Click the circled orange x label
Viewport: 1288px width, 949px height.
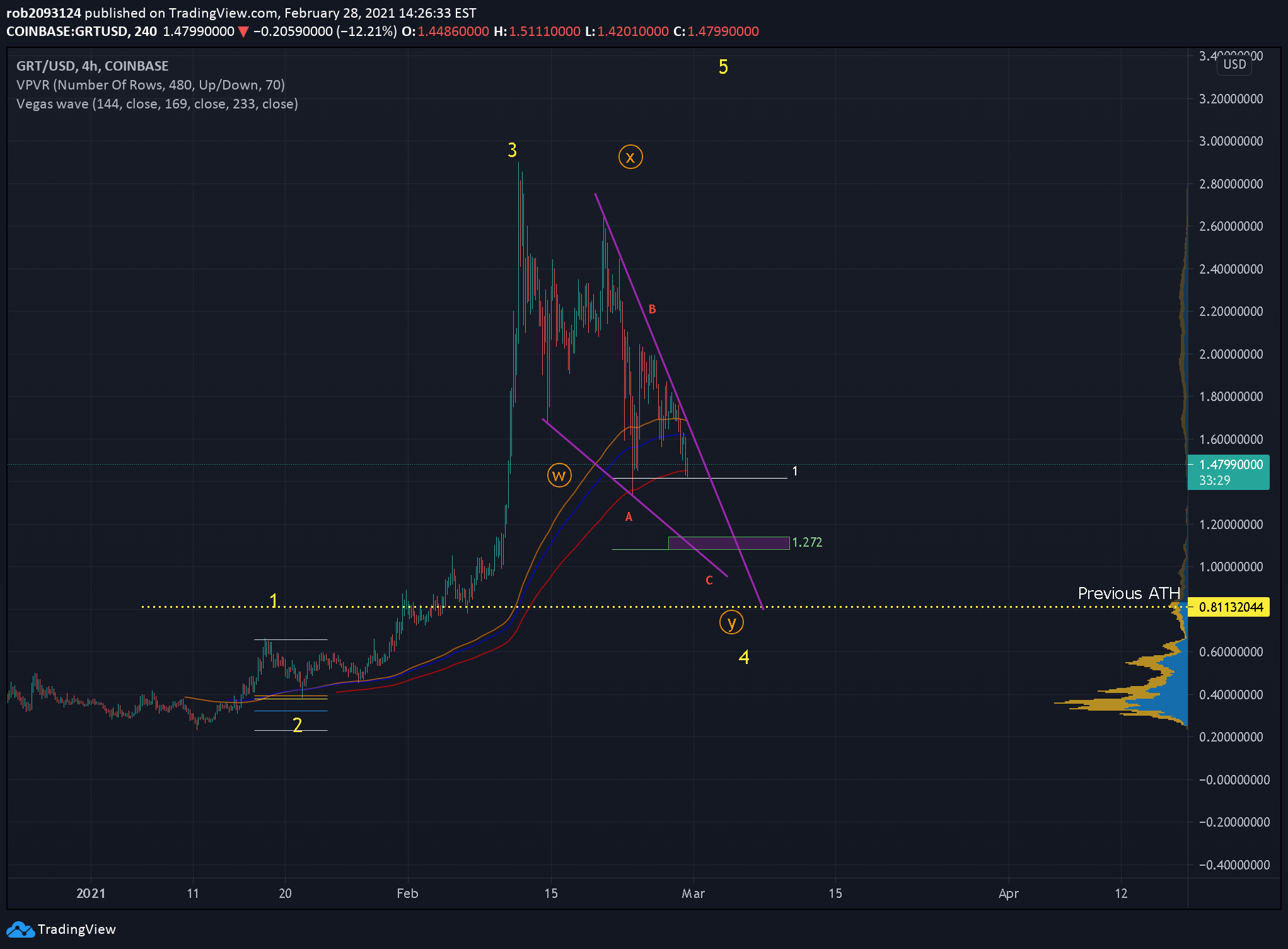[x=630, y=157]
